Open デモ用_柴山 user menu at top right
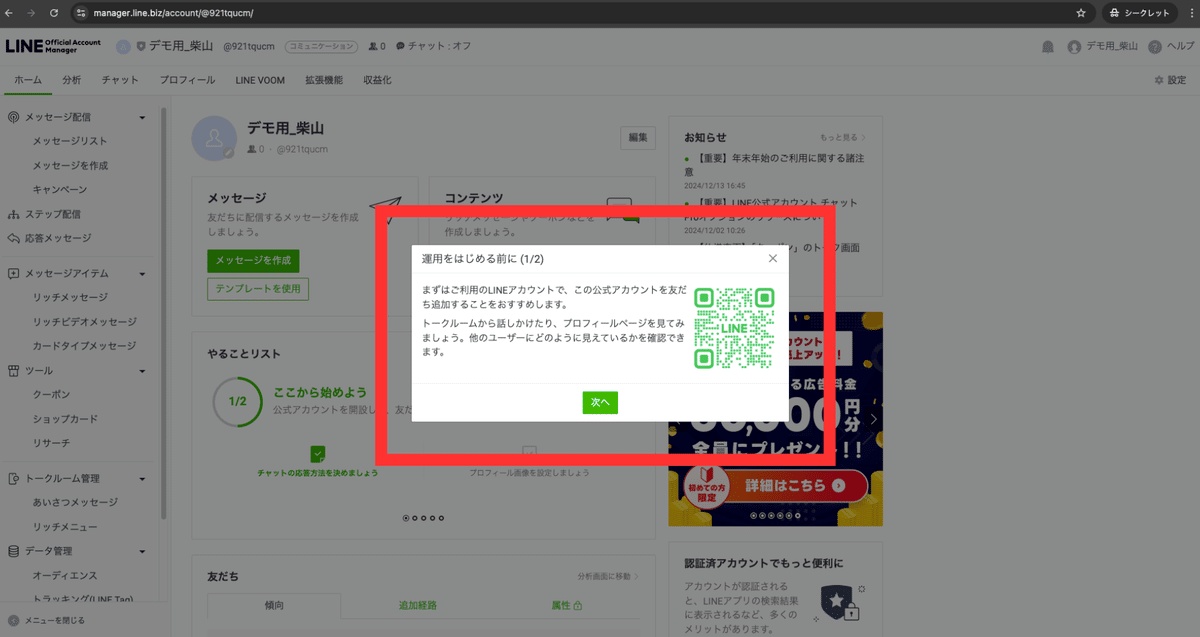This screenshot has height=637, width=1200. [x=1102, y=46]
